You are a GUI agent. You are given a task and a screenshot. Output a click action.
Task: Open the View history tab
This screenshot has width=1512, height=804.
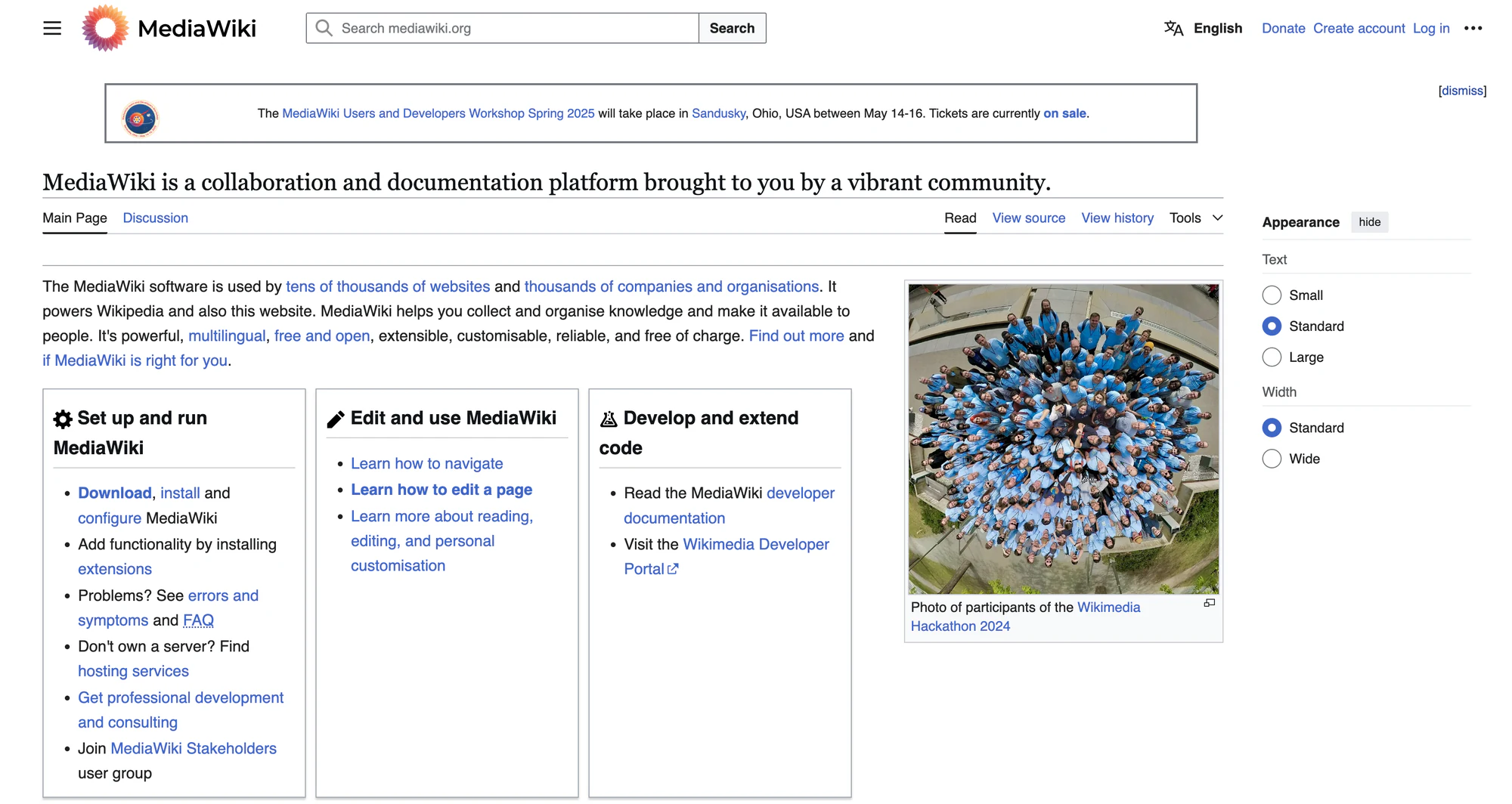1117,218
